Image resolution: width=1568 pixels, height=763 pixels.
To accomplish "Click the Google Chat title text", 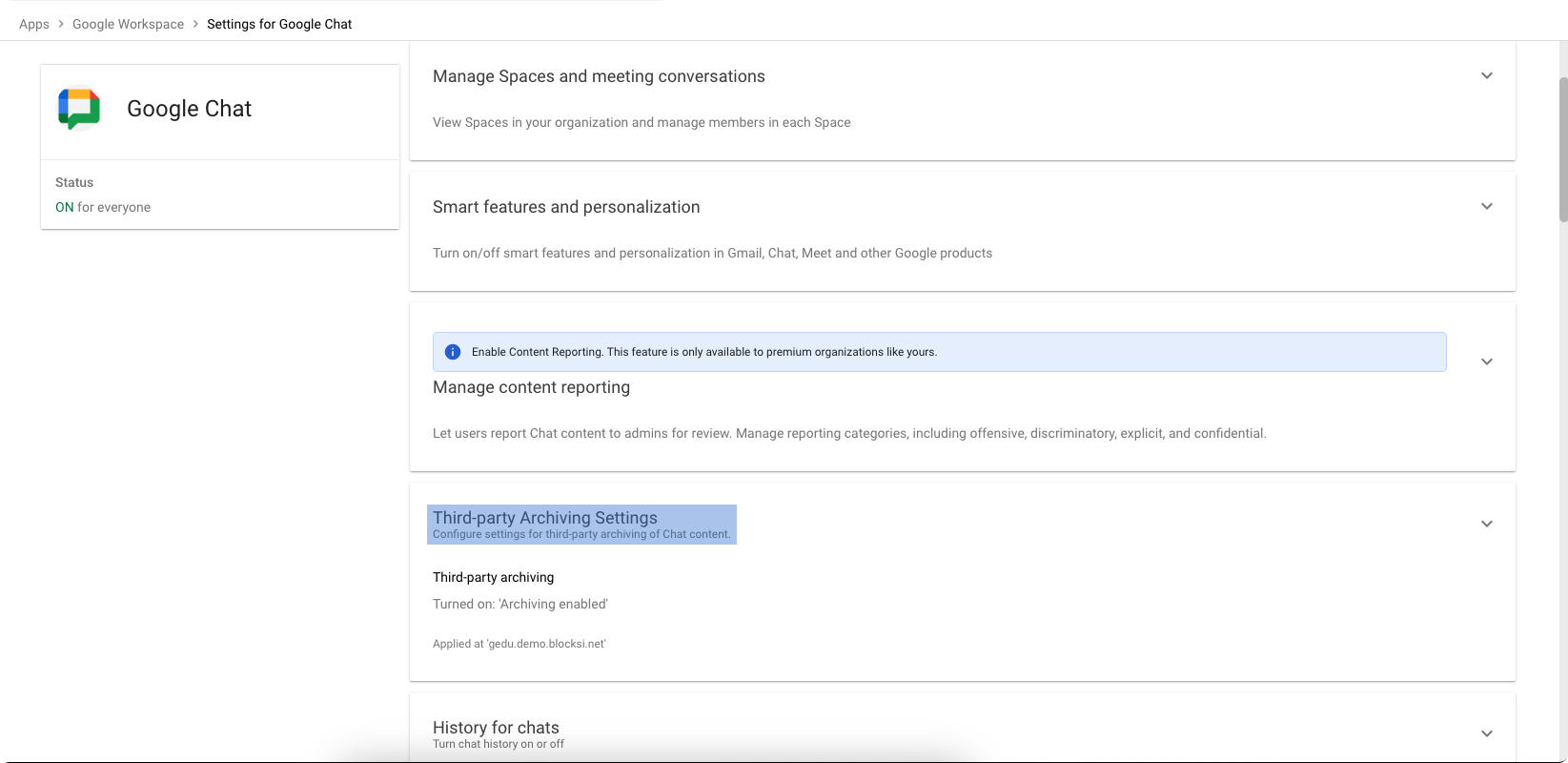I will 189,109.
